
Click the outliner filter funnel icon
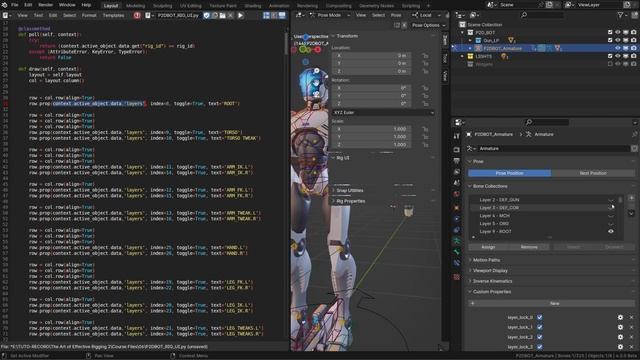[620, 15]
